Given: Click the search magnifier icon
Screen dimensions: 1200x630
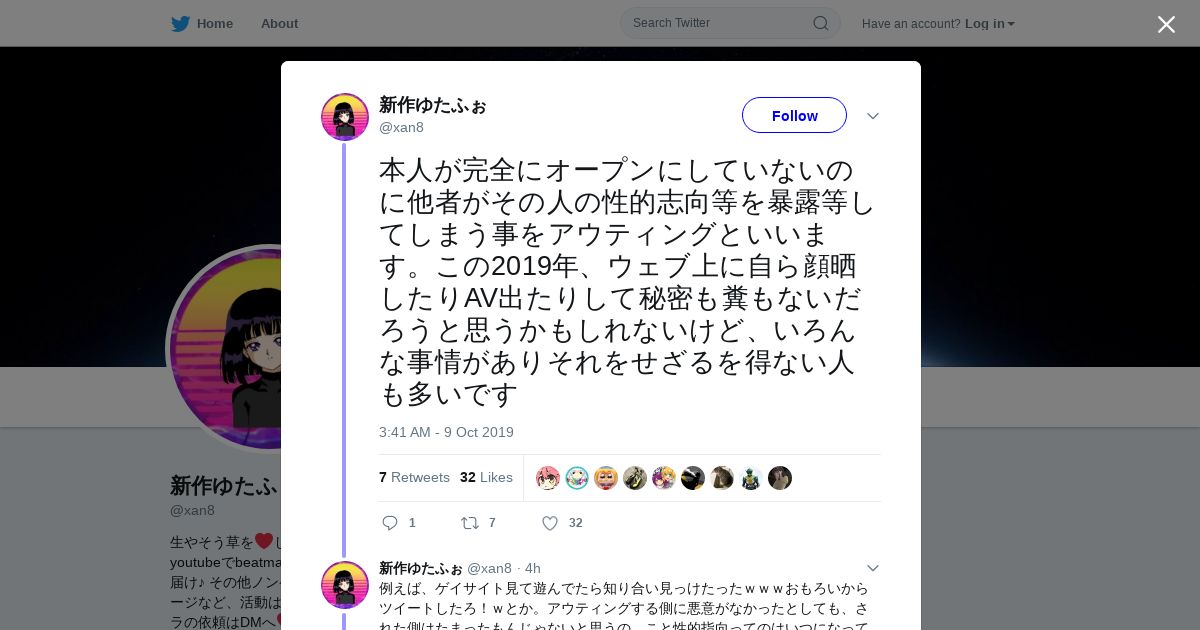Looking at the screenshot, I should [820, 23].
